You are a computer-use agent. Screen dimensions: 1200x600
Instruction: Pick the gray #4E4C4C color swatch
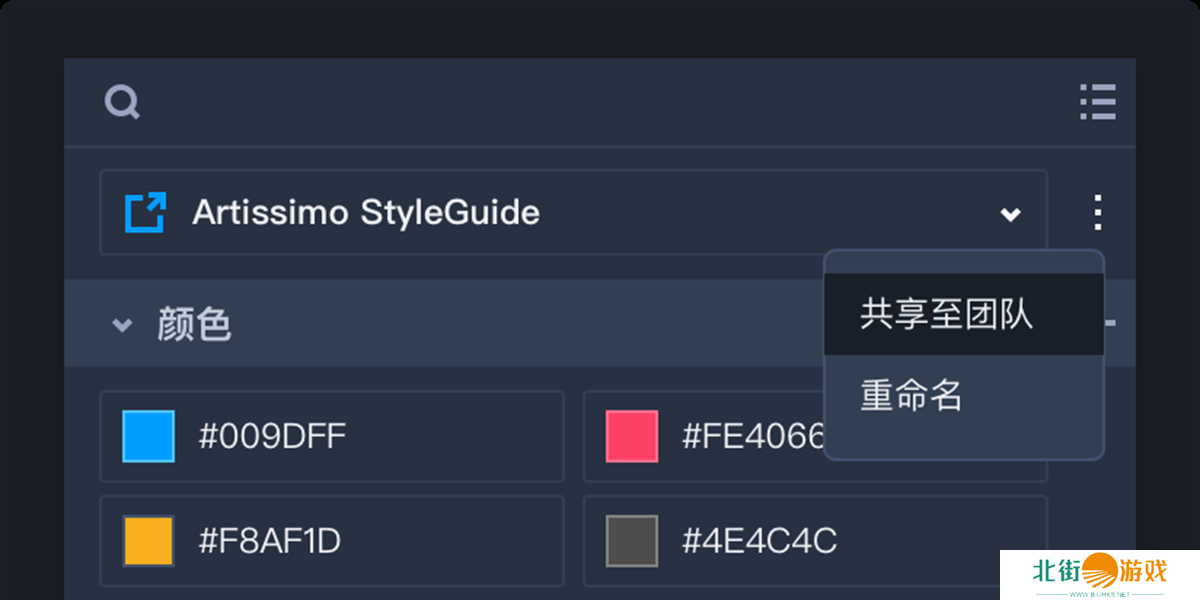[632, 541]
